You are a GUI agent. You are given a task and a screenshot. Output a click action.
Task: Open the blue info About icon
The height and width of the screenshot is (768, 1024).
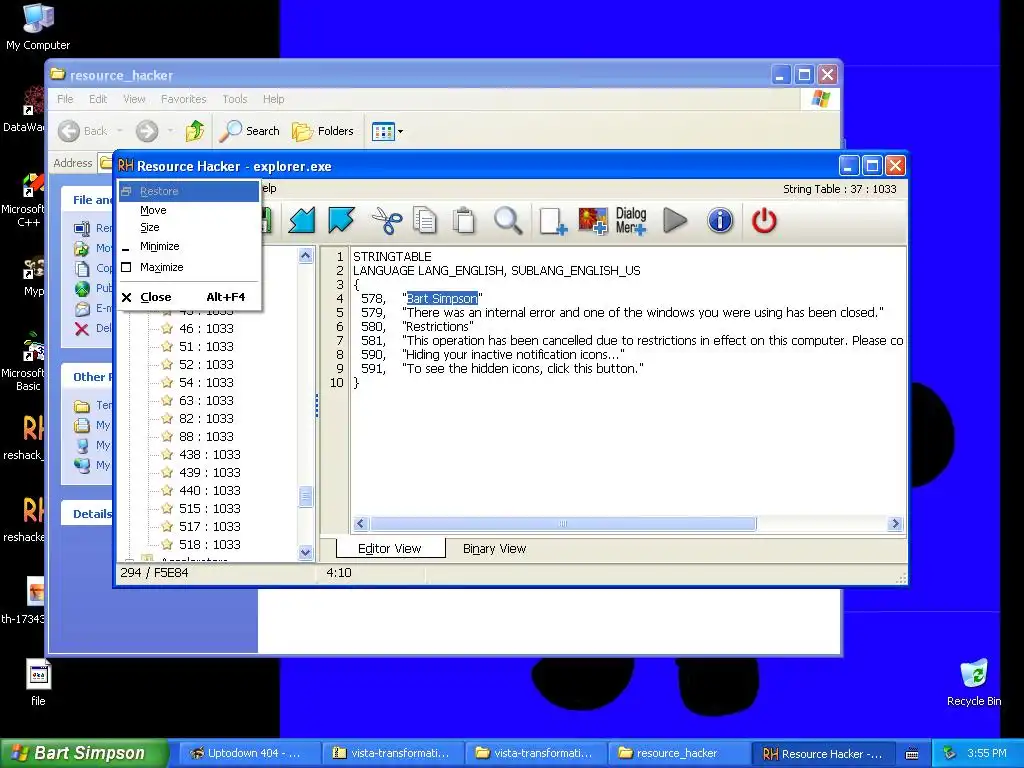coord(720,221)
